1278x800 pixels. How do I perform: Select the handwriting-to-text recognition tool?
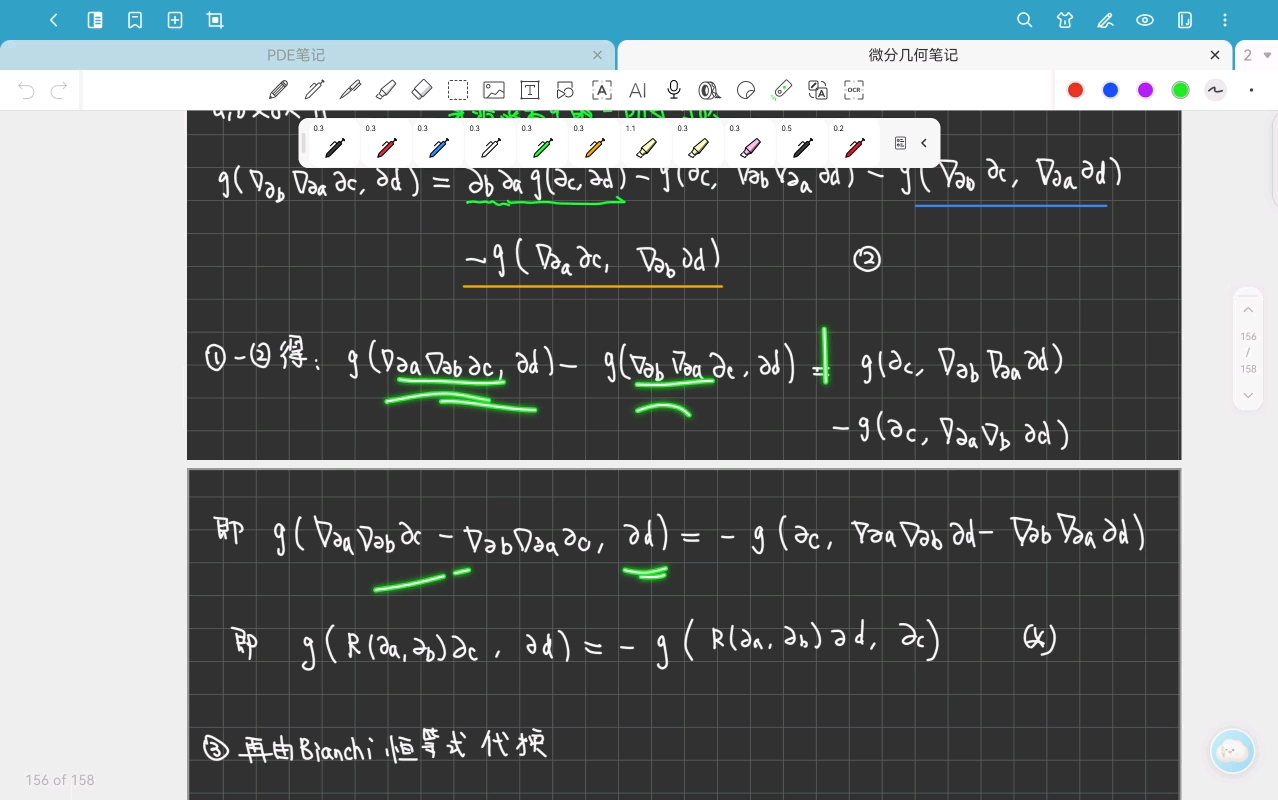click(602, 90)
